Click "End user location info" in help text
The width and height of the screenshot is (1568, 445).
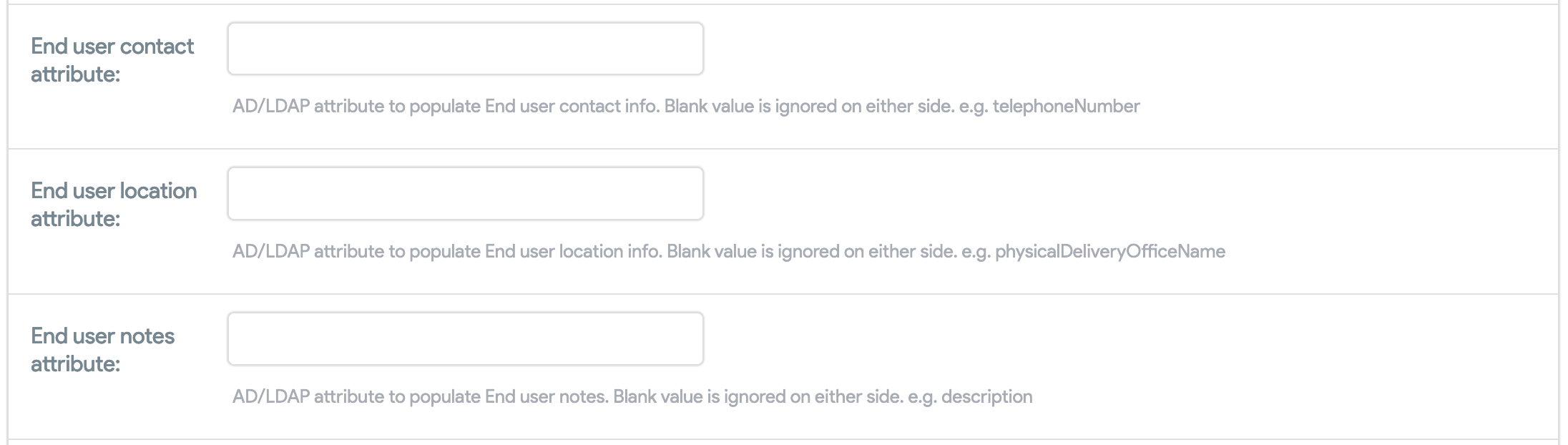(572, 252)
